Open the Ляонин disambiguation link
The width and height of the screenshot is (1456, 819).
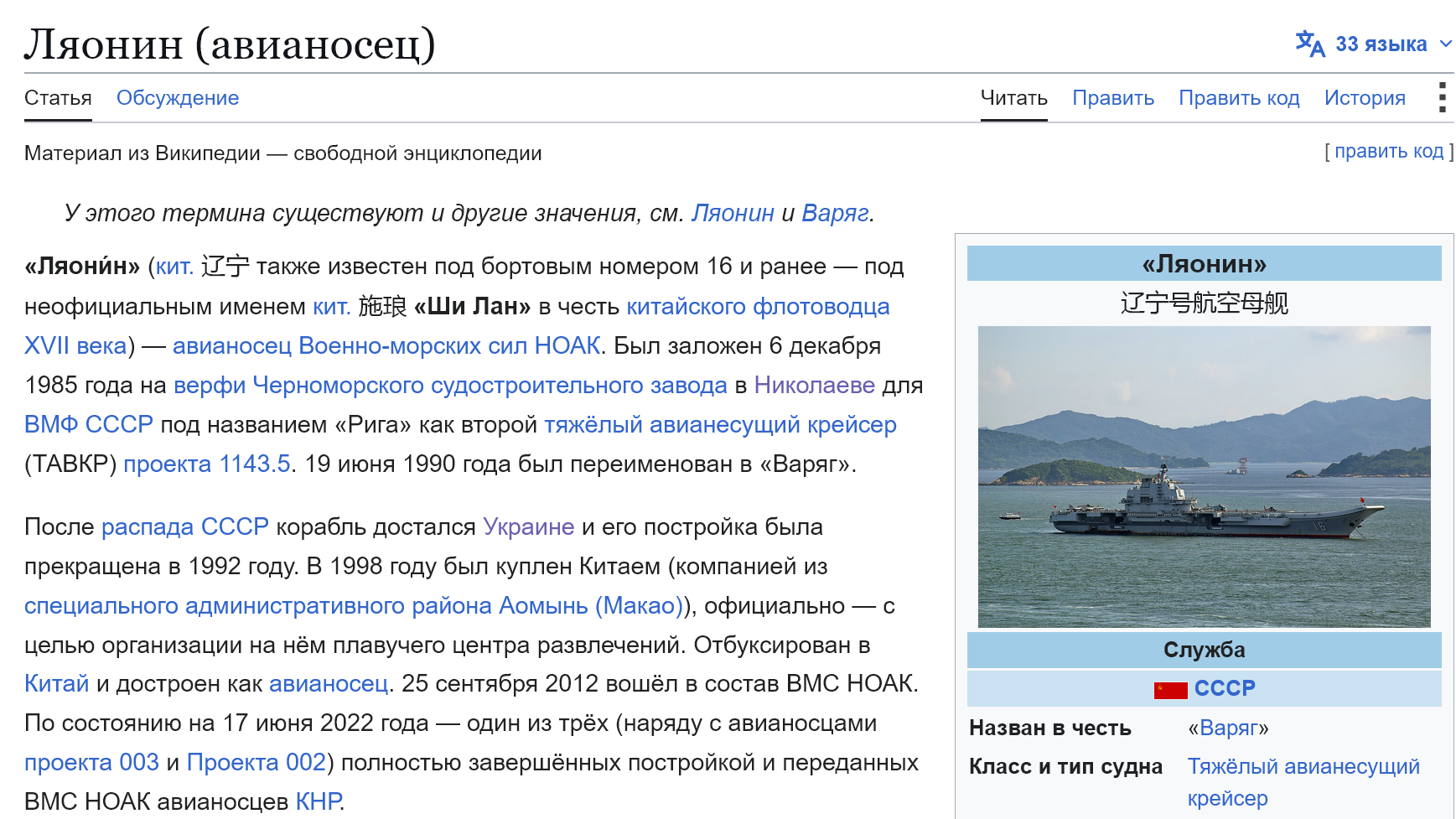[733, 213]
